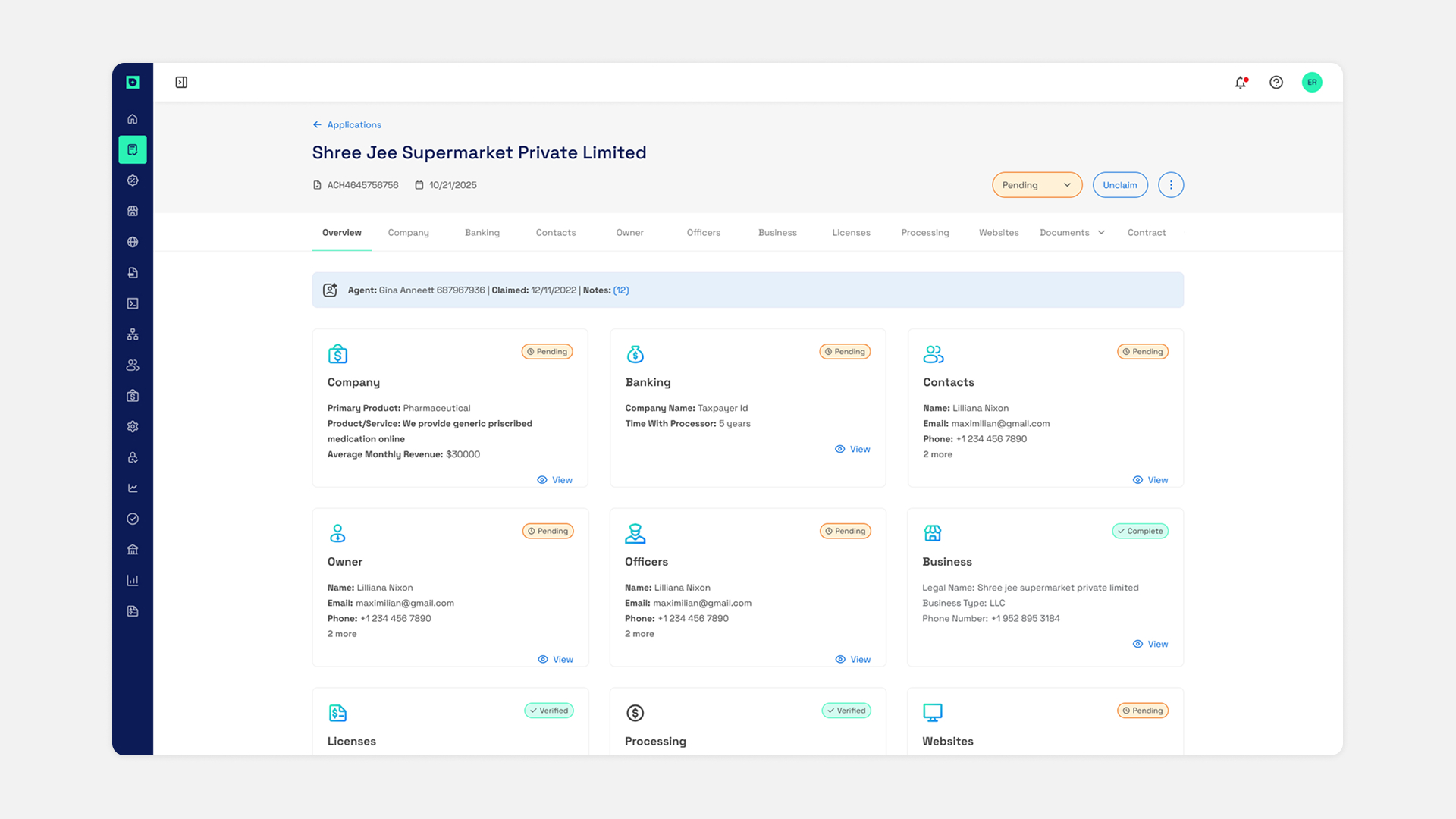Screen dimensions: 1456x819
Task: Go back via Applications link
Action: click(x=347, y=125)
